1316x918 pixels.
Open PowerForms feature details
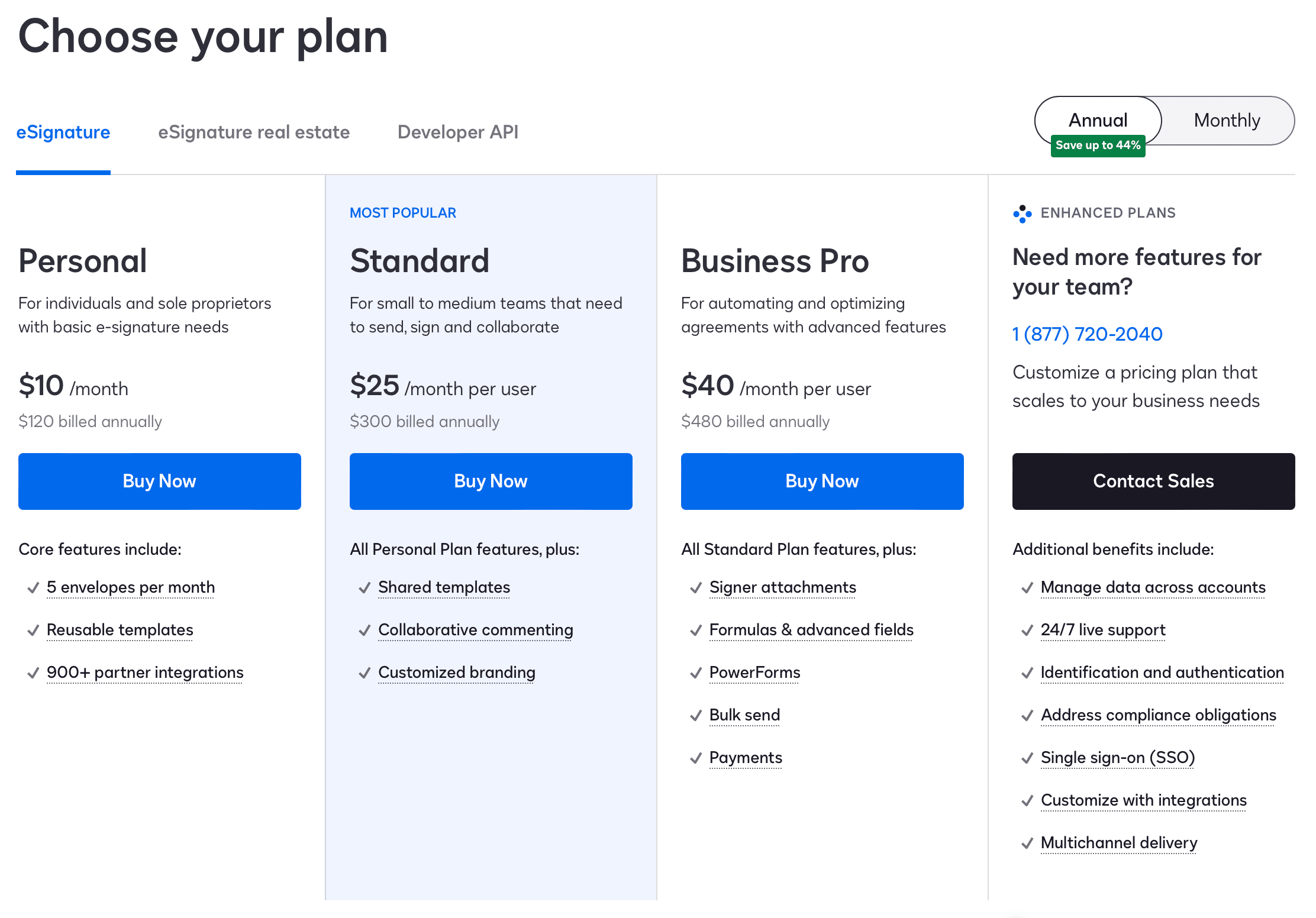754,673
